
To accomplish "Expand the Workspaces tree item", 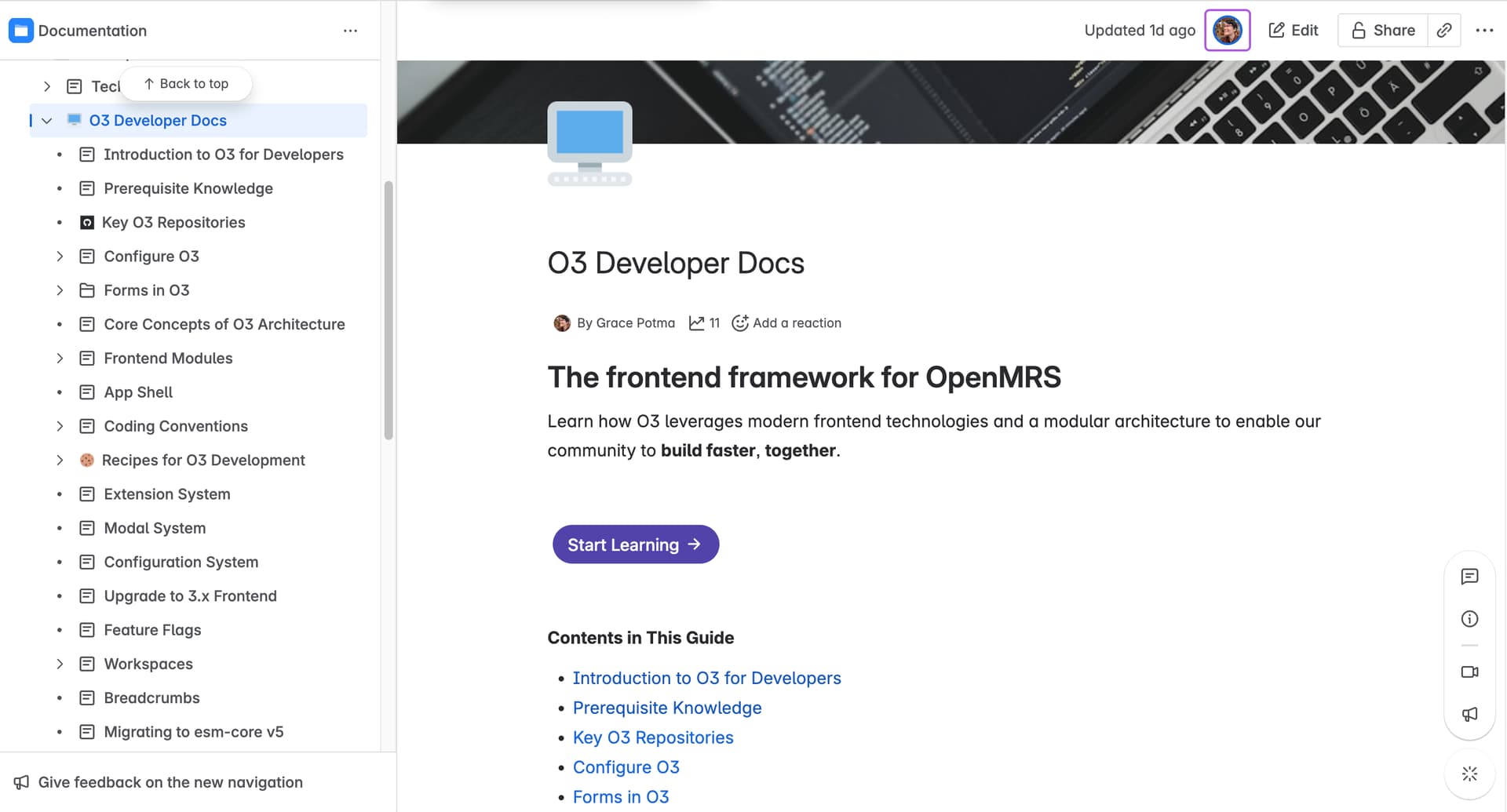I will tap(60, 664).
